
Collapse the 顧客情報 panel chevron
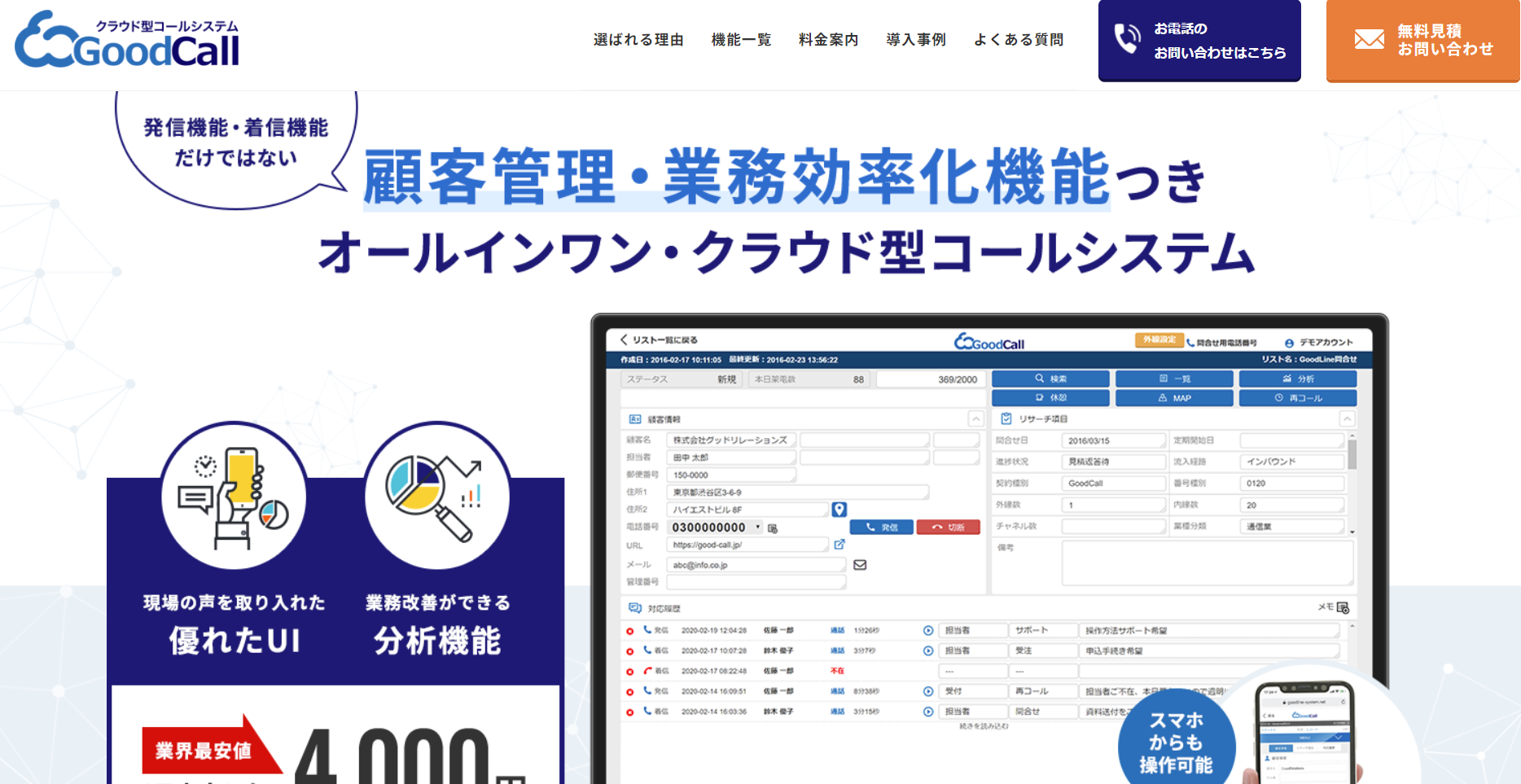point(975,418)
